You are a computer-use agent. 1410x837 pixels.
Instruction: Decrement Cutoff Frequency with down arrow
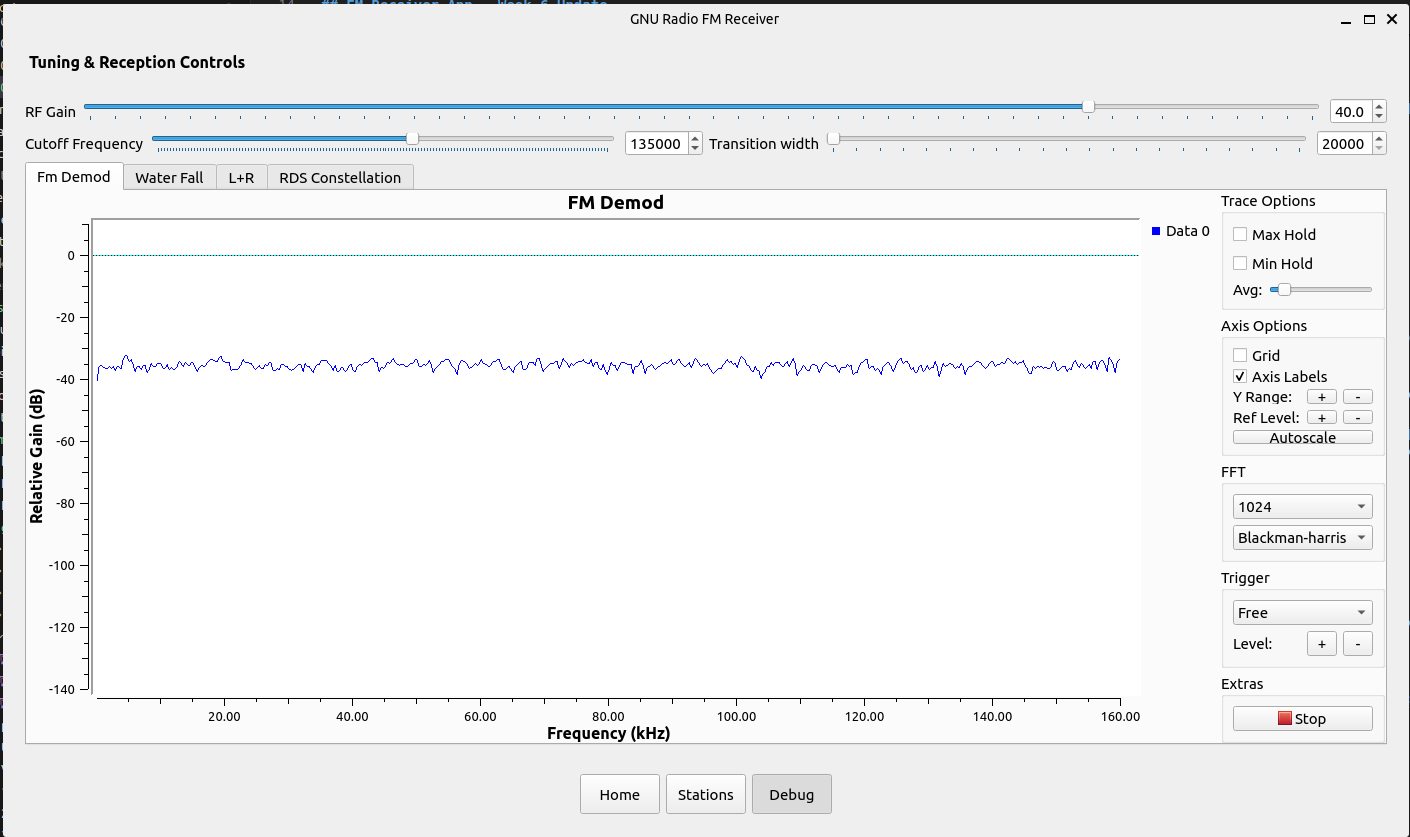696,149
